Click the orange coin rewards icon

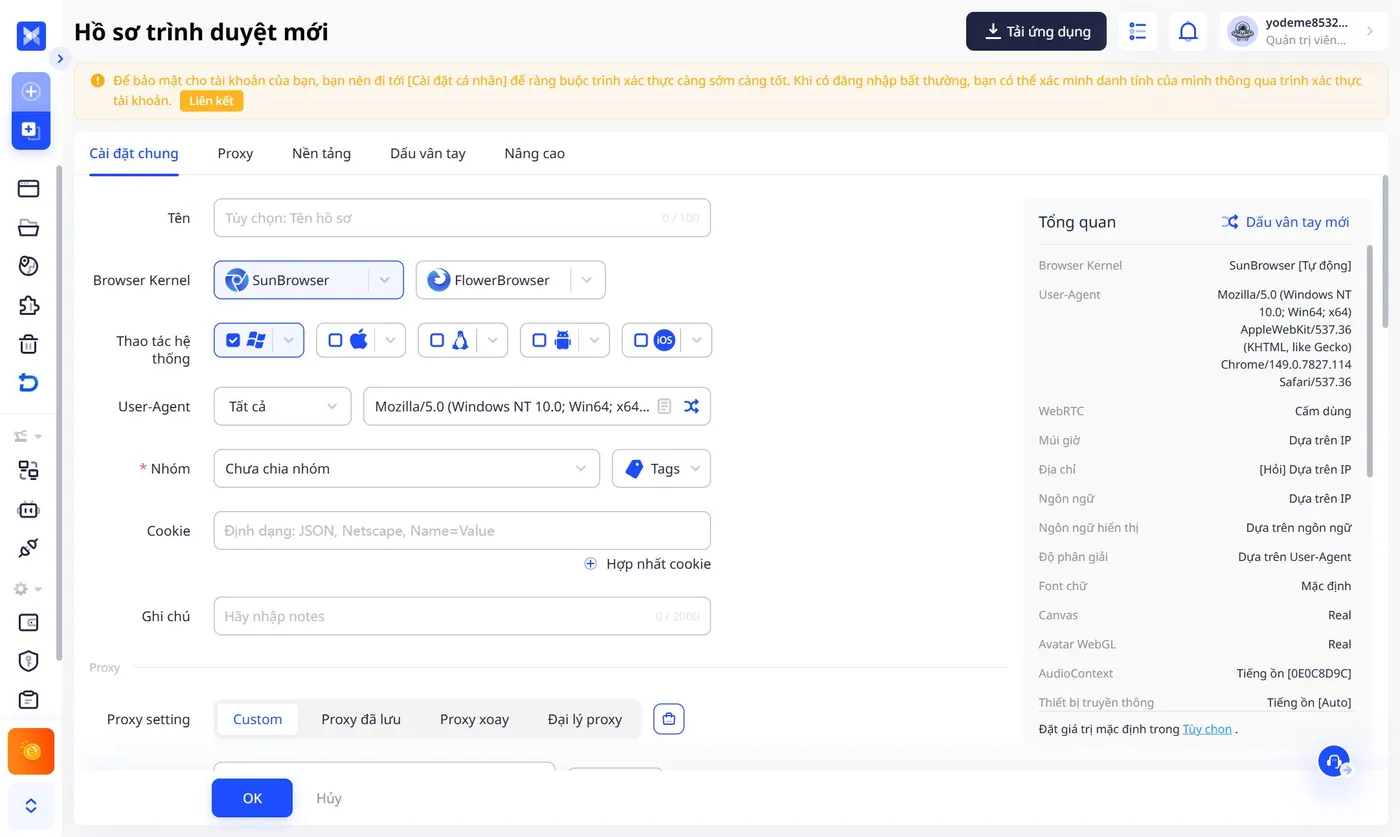point(31,751)
